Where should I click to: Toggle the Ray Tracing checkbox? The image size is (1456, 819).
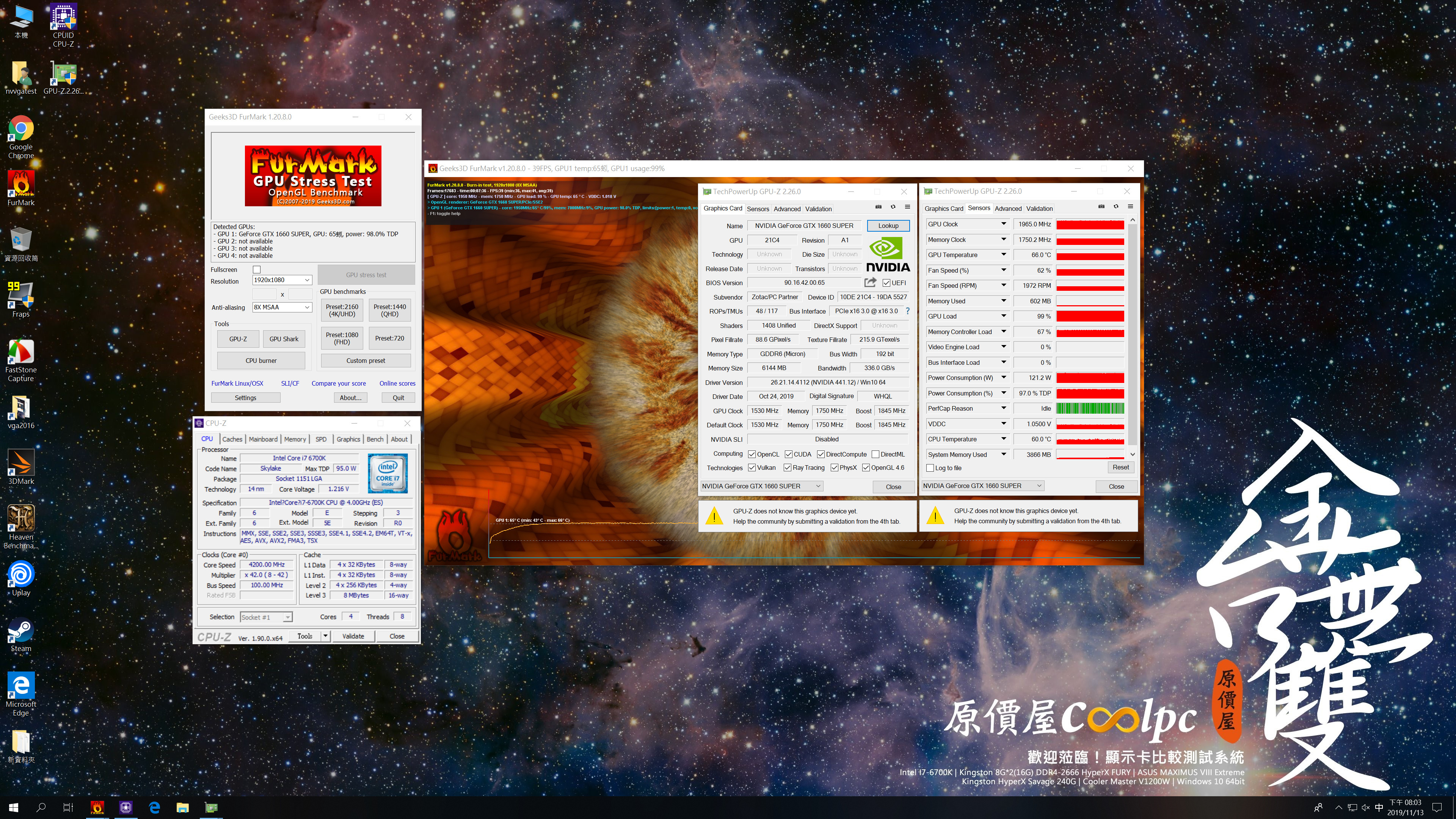(x=788, y=468)
